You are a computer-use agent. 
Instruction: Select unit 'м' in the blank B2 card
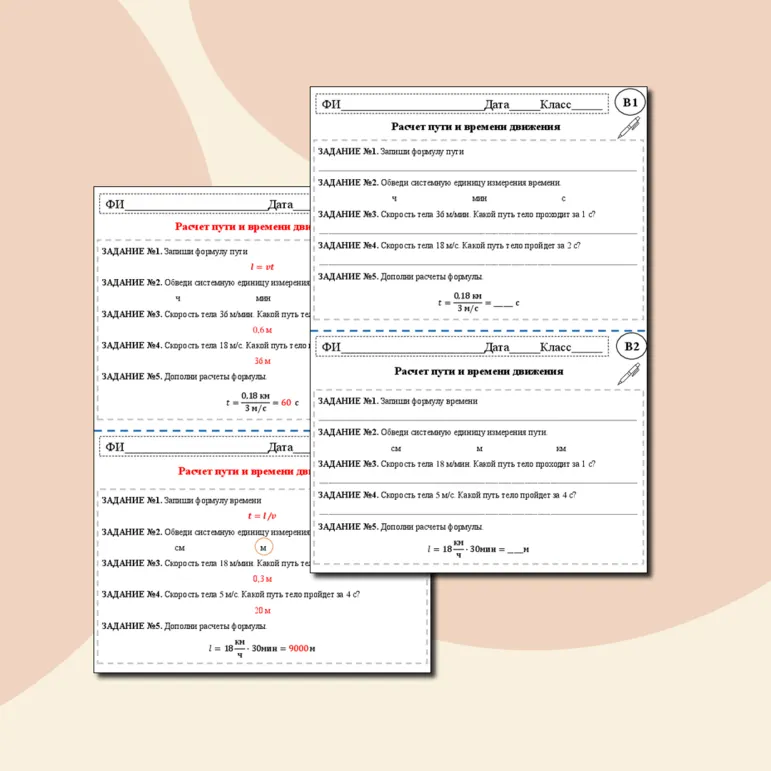pos(479,448)
